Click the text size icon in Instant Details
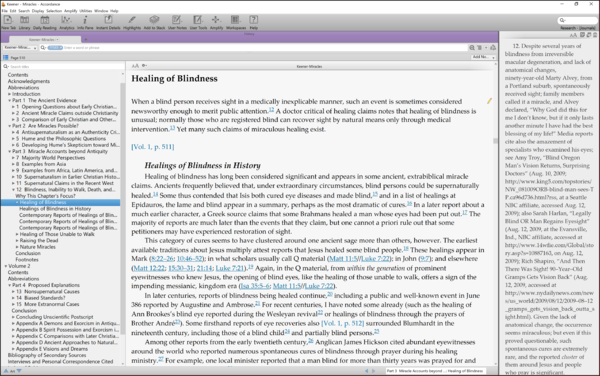Screen dimensions: 600x376 (573, 35)
